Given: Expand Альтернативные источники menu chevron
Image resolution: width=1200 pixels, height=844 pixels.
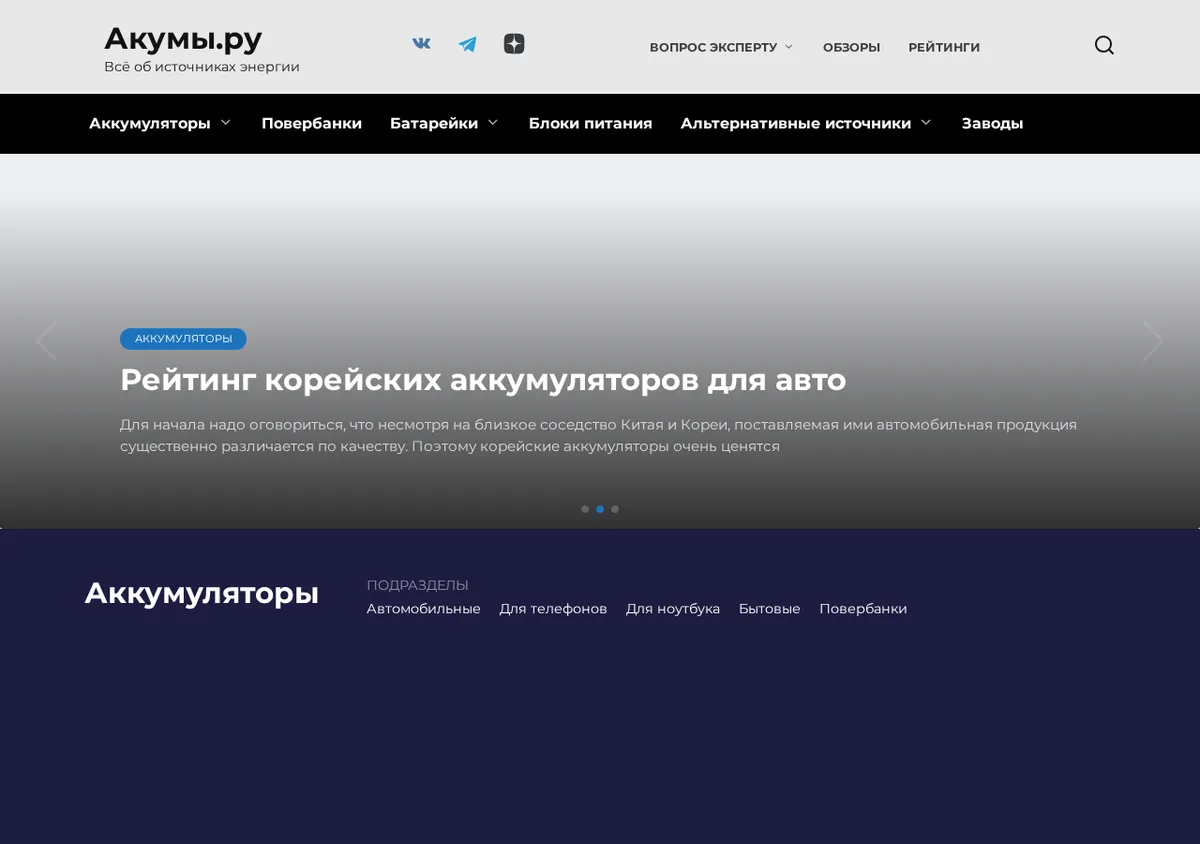Looking at the screenshot, I should (x=926, y=123).
